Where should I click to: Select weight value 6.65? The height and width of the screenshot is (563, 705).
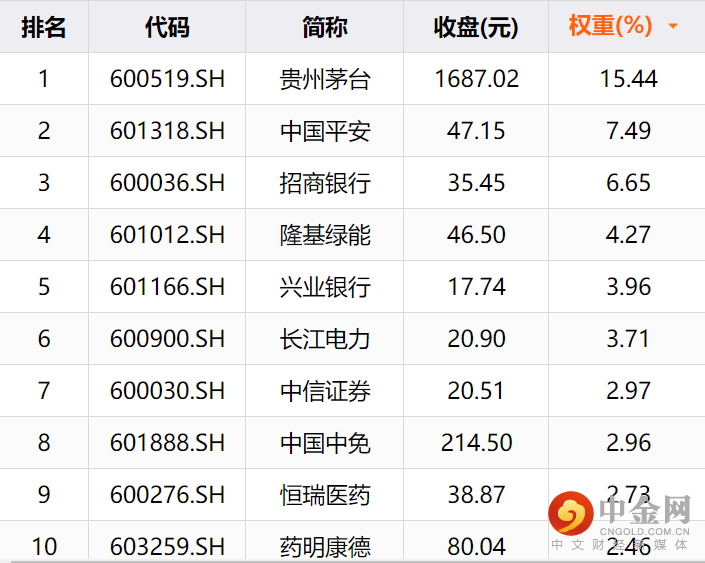pos(629,183)
